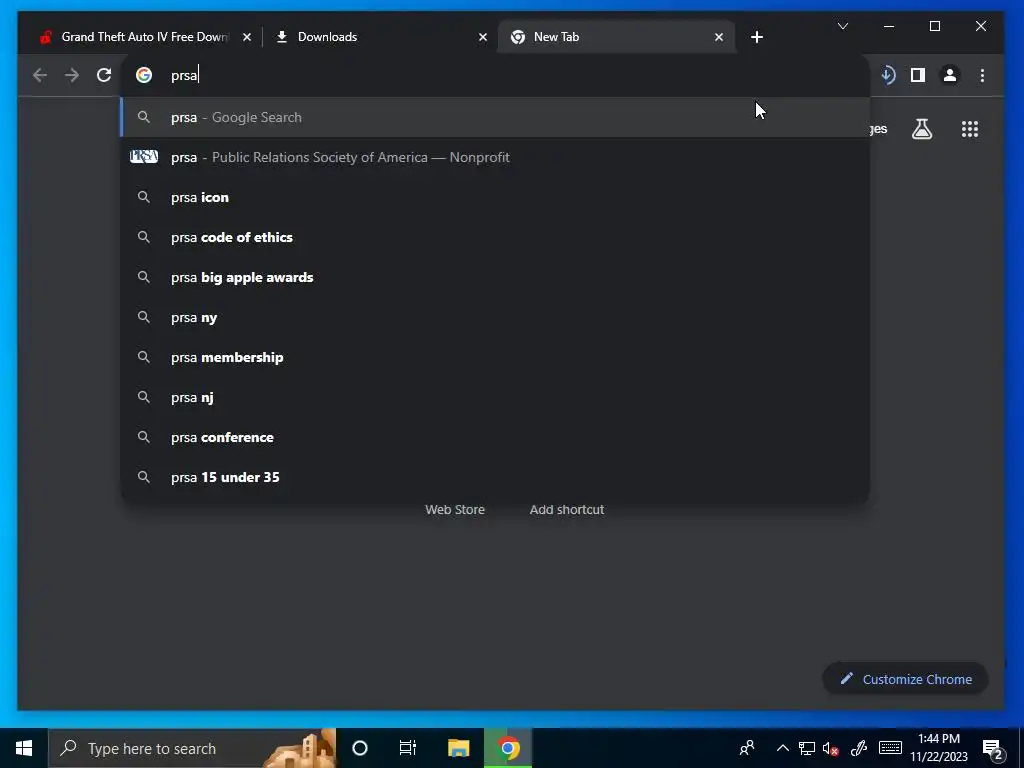Choose 'prsa 15 under 35' suggestion

pos(494,477)
